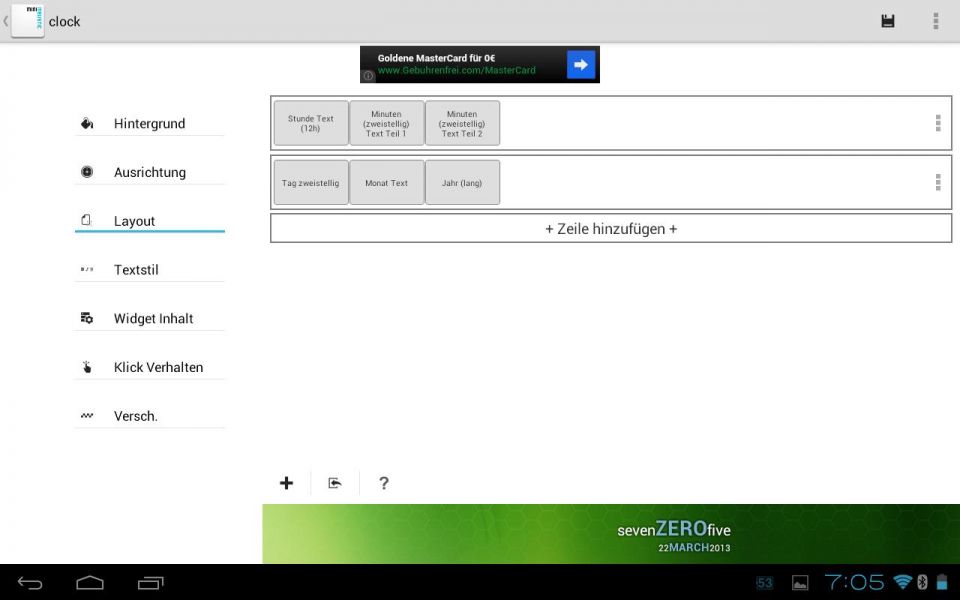Open the app overflow menu top right

(x=936, y=19)
